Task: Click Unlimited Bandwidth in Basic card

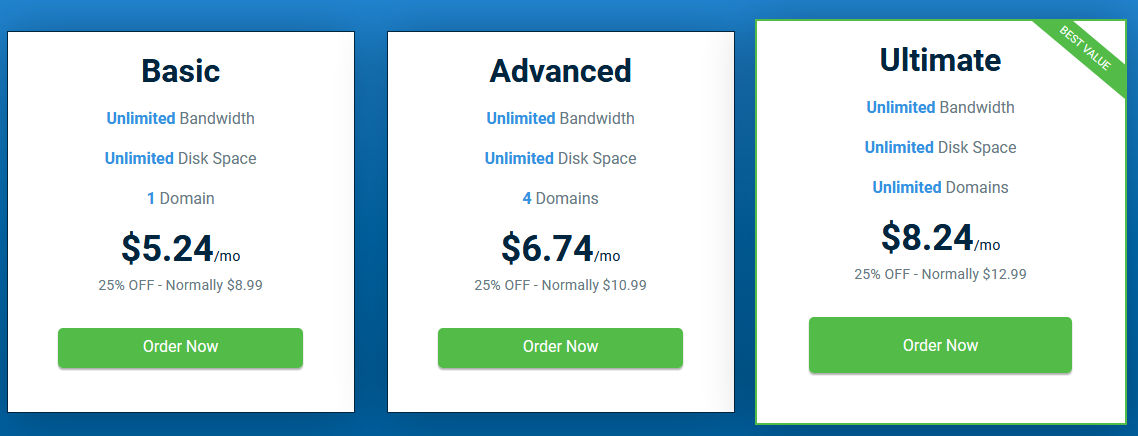Action: point(180,118)
